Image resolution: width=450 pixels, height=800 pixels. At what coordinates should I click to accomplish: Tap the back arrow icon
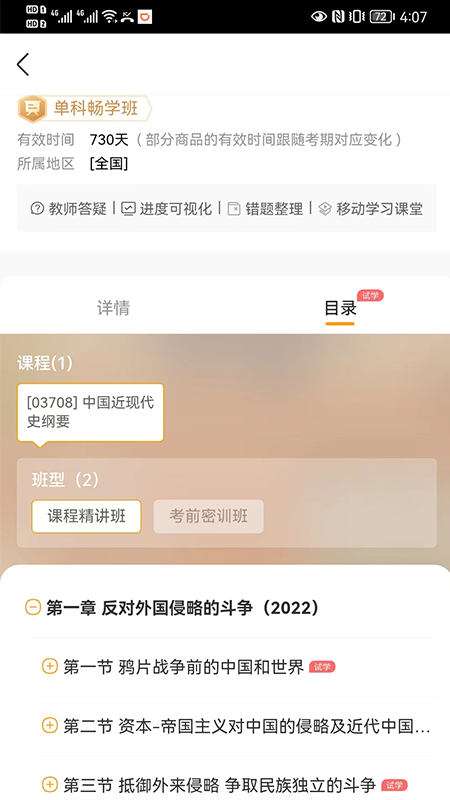pyautogui.click(x=23, y=65)
